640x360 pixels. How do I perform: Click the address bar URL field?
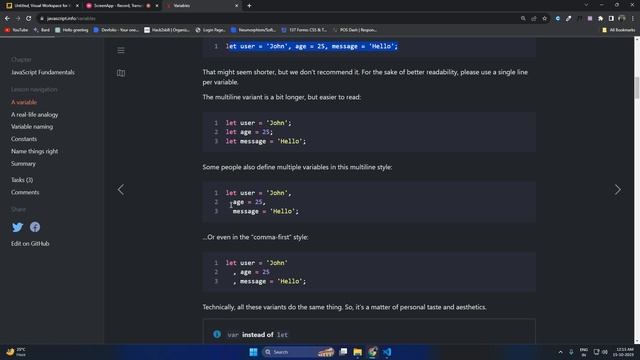[x=278, y=18]
